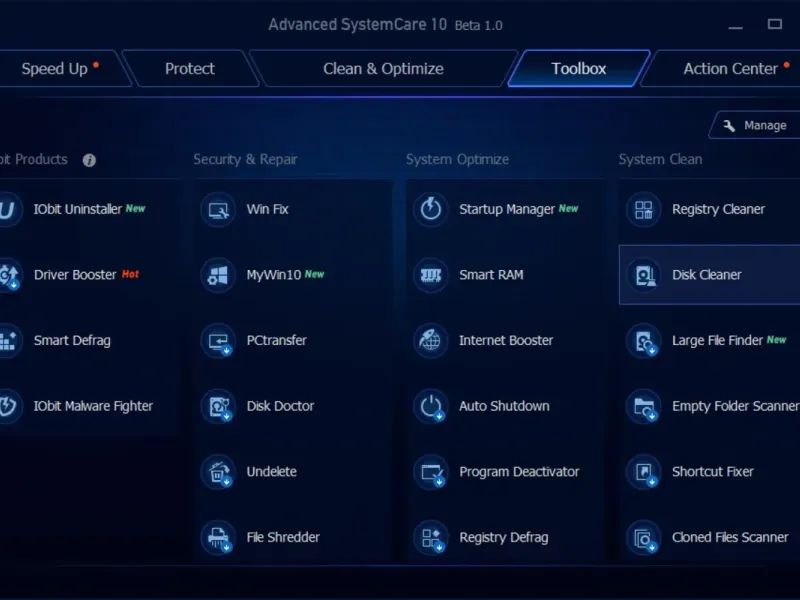Click the info icon beside Products heading
800x600 pixels.
coord(89,160)
